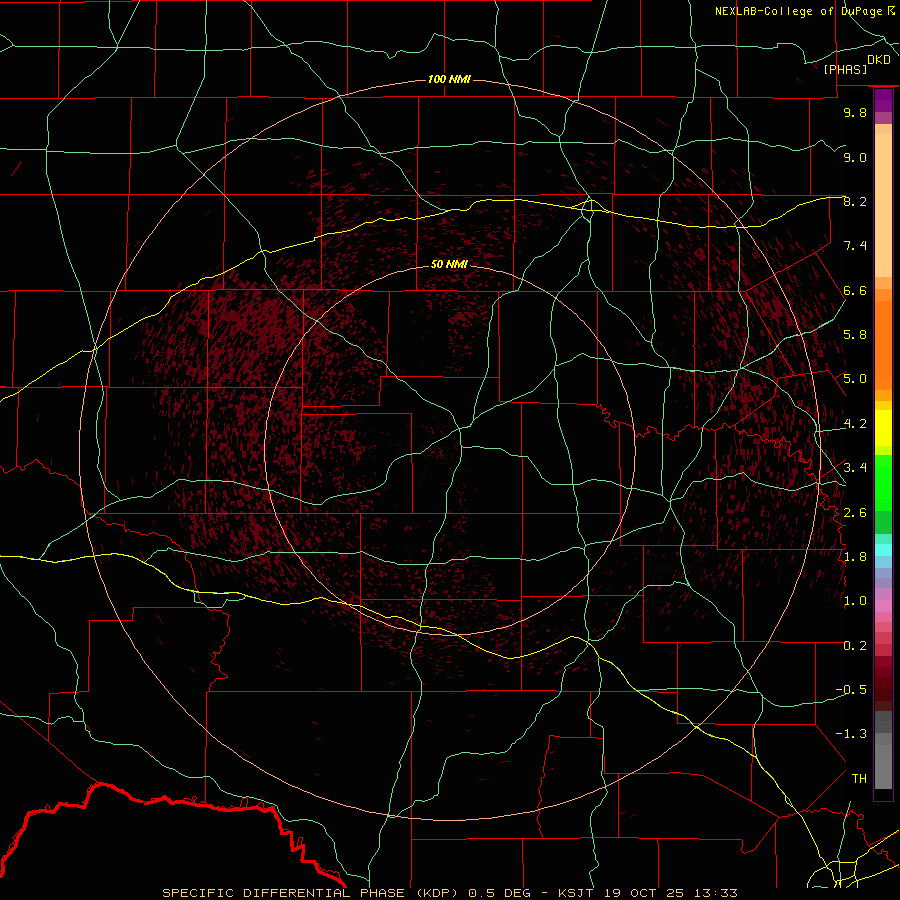Click the 6.6 scale value
Image resolution: width=900 pixels, height=900 pixels.
point(855,290)
